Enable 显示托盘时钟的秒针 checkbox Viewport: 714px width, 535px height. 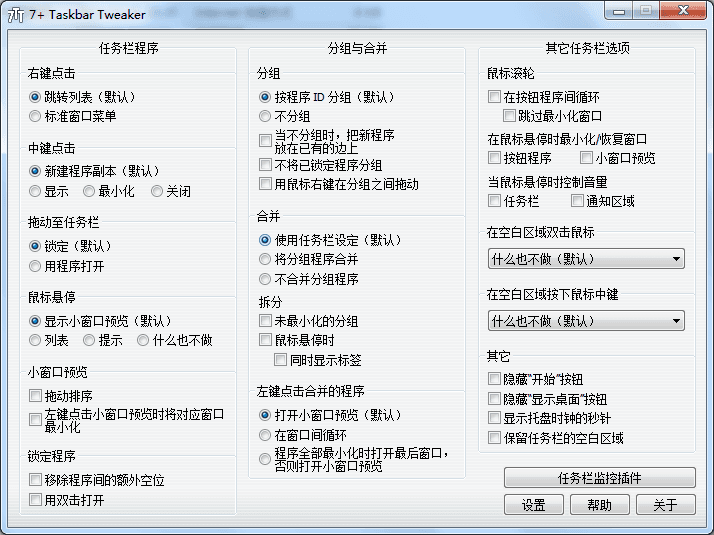[x=494, y=418]
